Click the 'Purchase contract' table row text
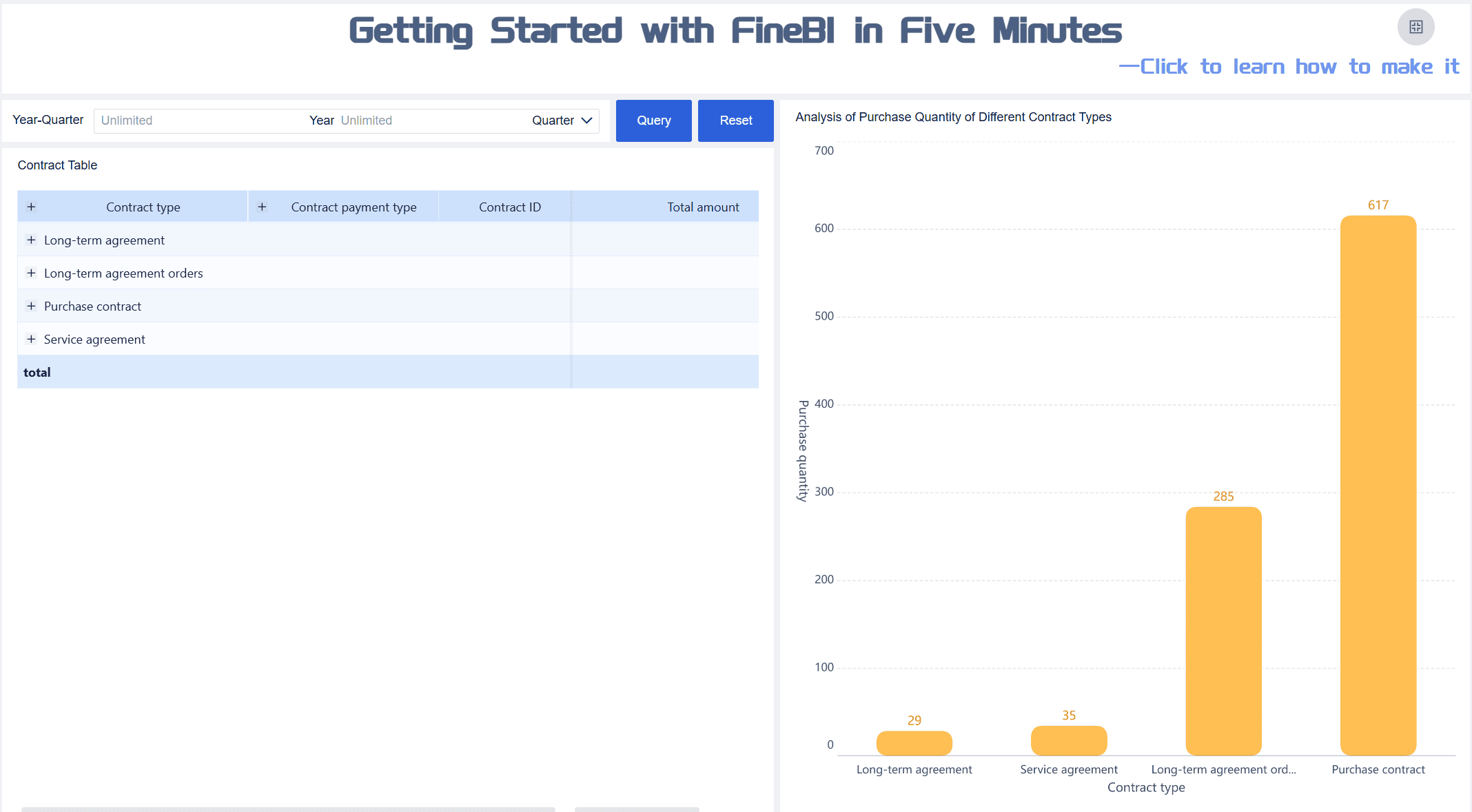Viewport: 1472px width, 812px height. pyautogui.click(x=92, y=306)
